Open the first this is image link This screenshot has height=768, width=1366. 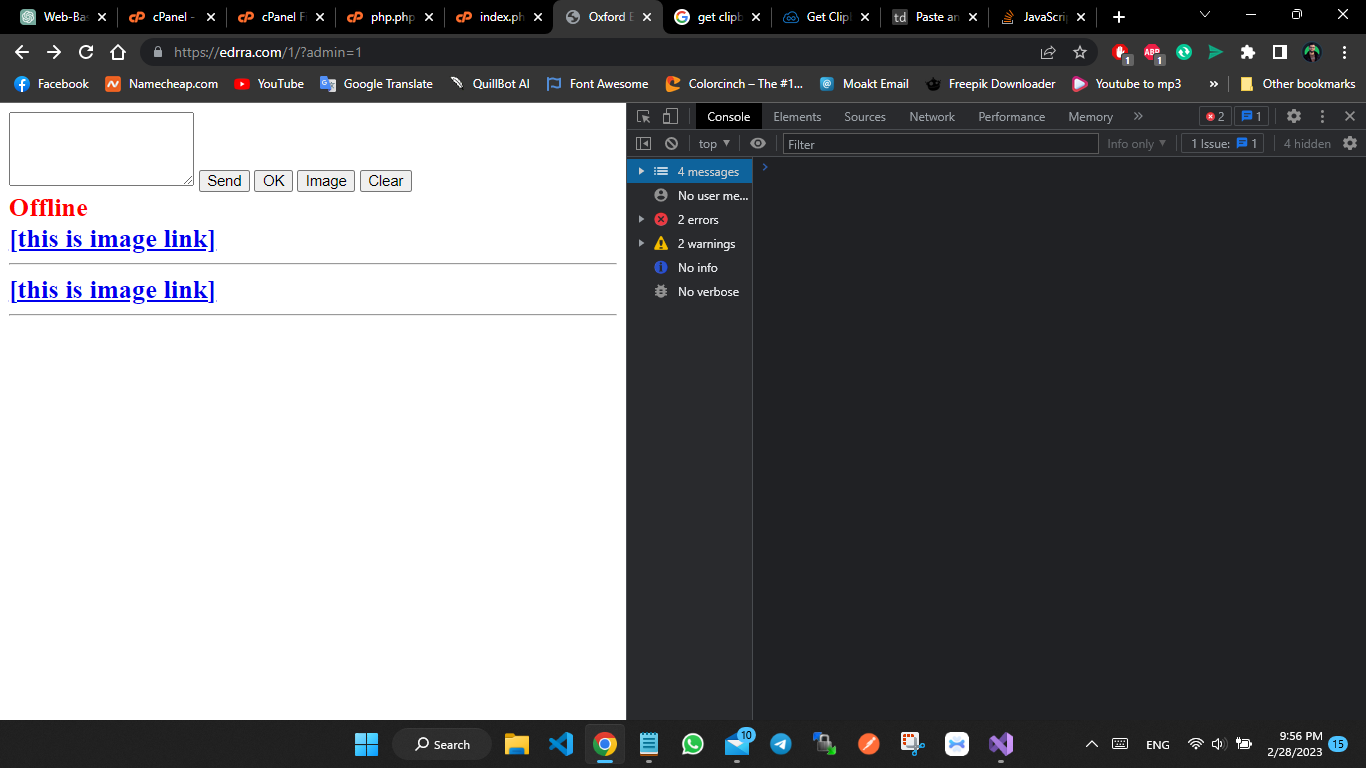112,239
